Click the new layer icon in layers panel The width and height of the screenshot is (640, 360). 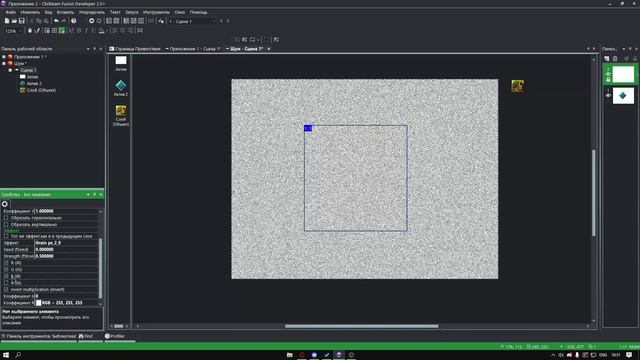pyautogui.click(x=607, y=59)
